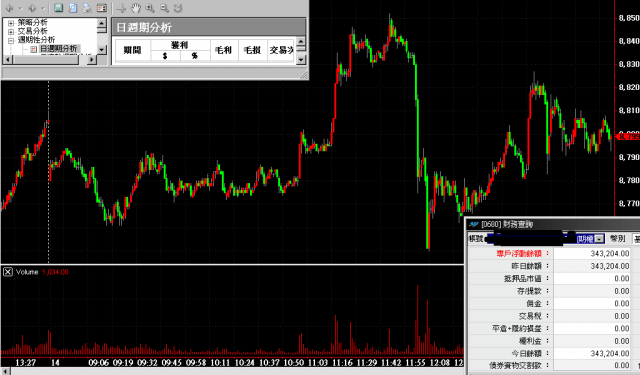This screenshot has width=640, height=375.
Task: Click the 09:06 time axis label
Action: 98,362
